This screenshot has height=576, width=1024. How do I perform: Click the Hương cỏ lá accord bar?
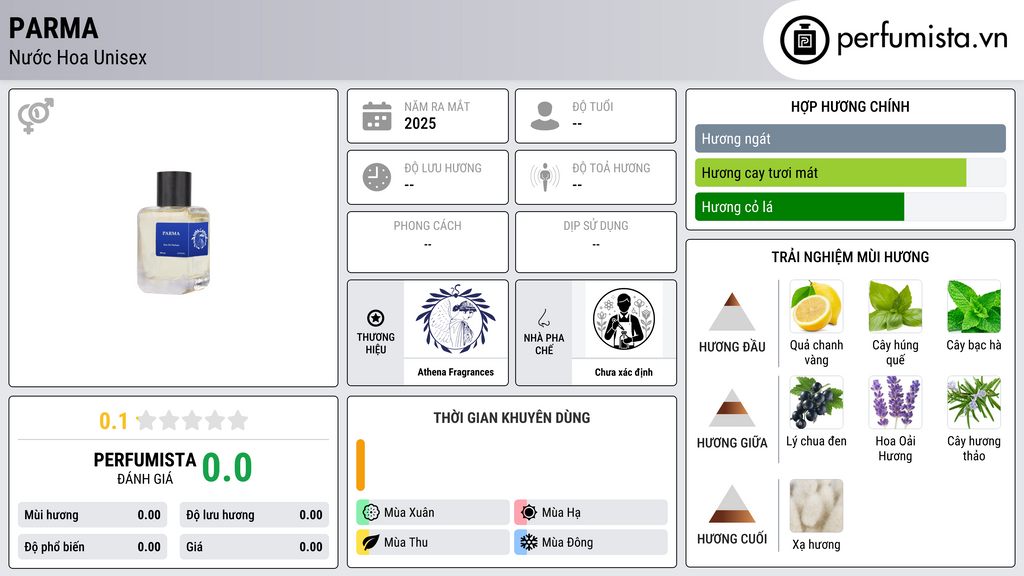(x=850, y=206)
